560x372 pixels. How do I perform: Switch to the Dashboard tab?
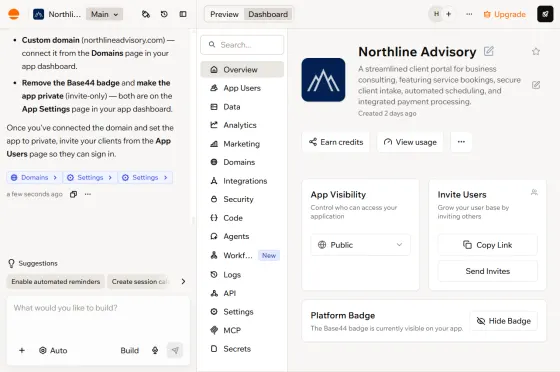tap(268, 14)
